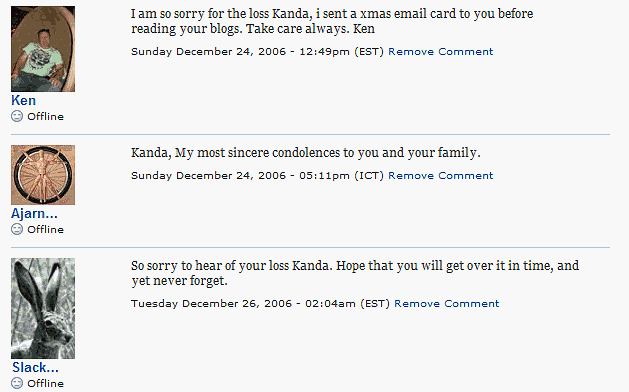Click the comment text by Slack about loss

(x=355, y=273)
